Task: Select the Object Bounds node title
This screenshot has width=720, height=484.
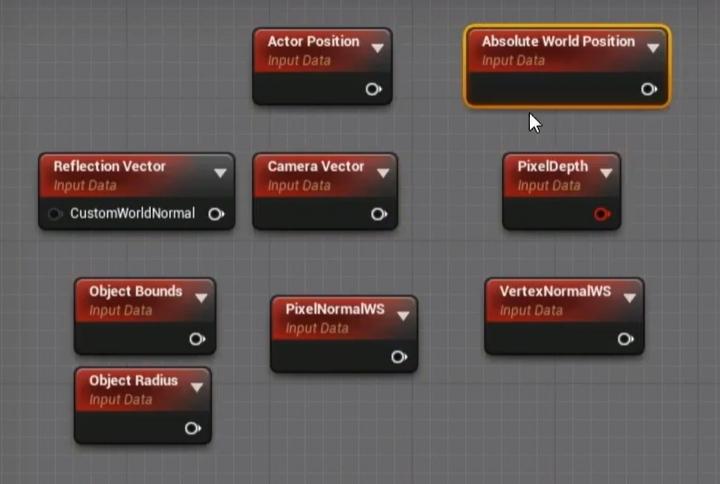Action: (x=135, y=292)
